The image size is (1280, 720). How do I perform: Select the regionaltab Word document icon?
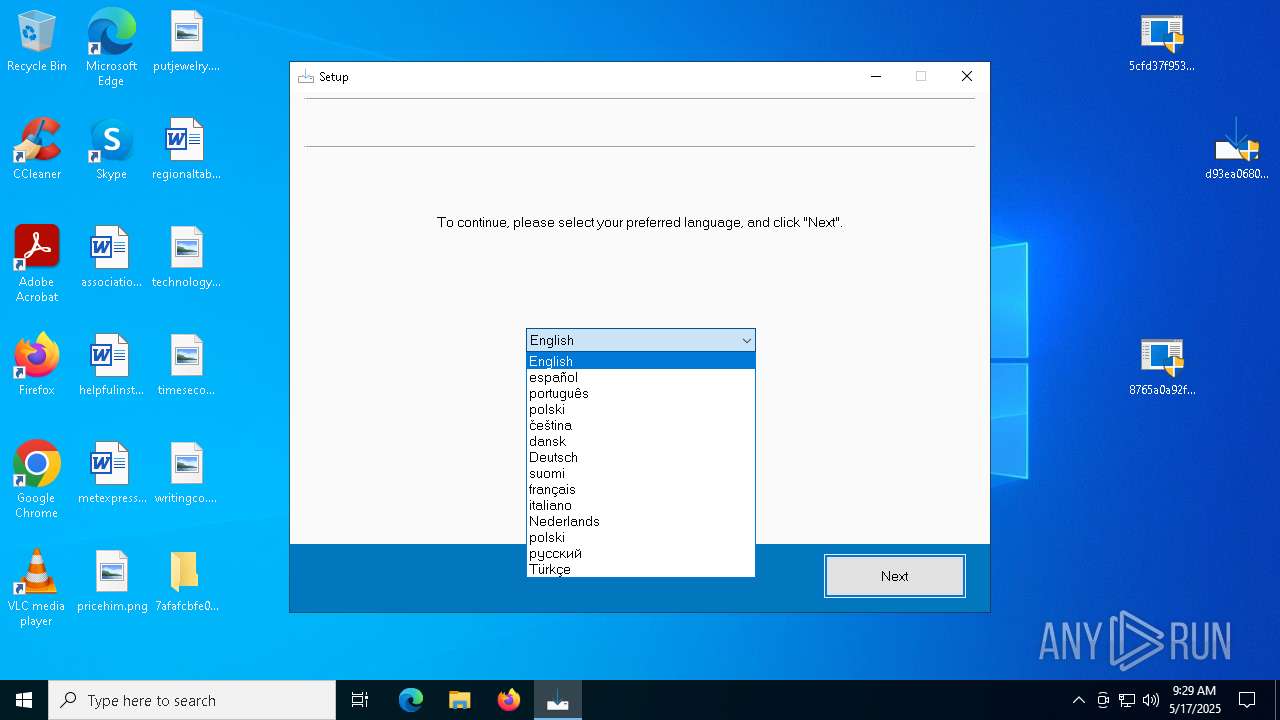pyautogui.click(x=186, y=150)
